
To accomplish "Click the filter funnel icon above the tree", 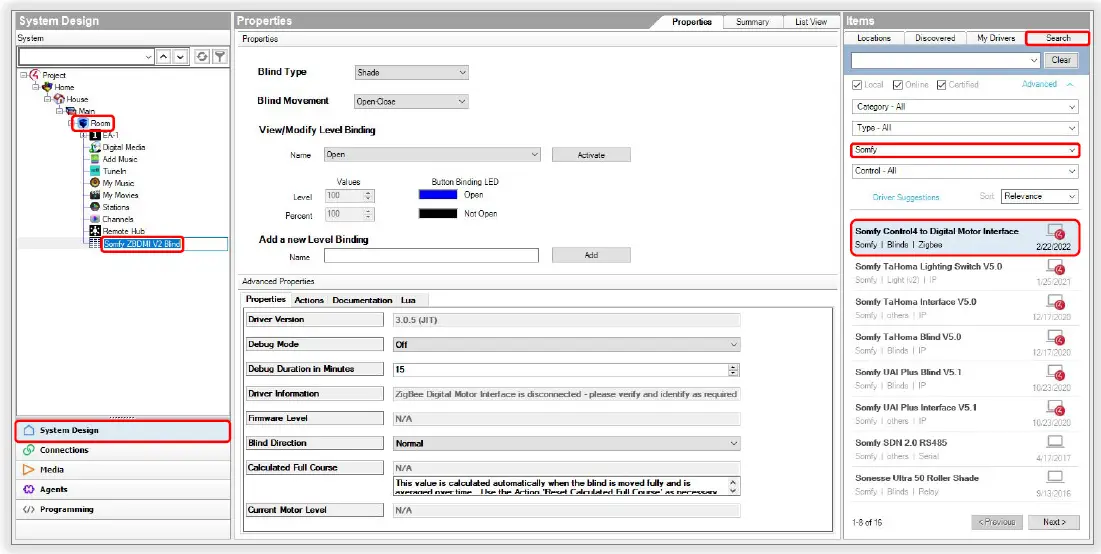I will pyautogui.click(x=220, y=57).
